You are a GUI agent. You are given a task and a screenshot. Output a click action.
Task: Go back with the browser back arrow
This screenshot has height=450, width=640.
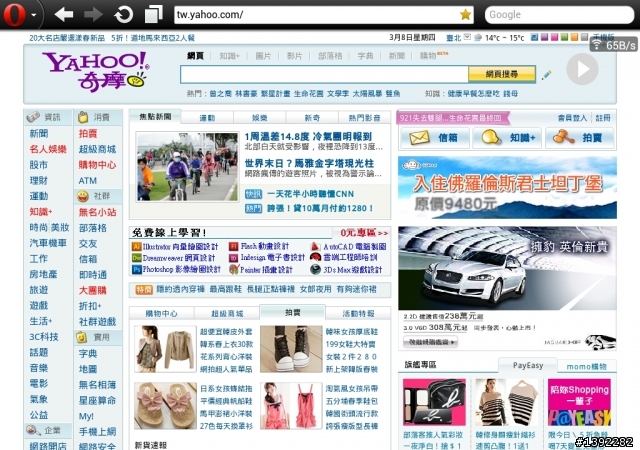pos(63,15)
